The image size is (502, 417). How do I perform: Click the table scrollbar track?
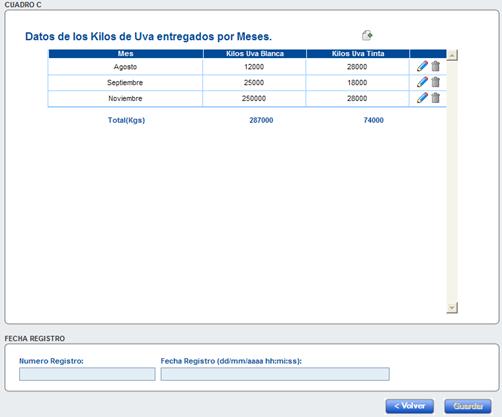coord(452,181)
